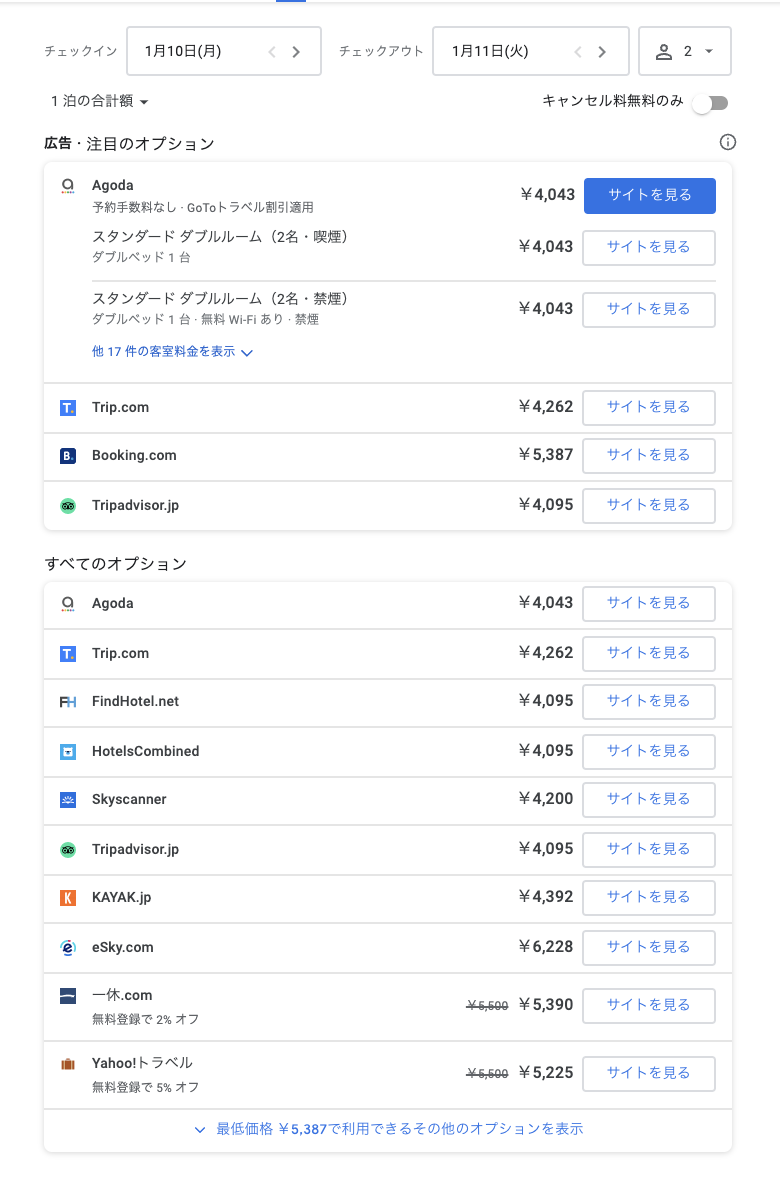Click サイトを見る for FindHotel.net
This screenshot has height=1178, width=780.
point(649,702)
